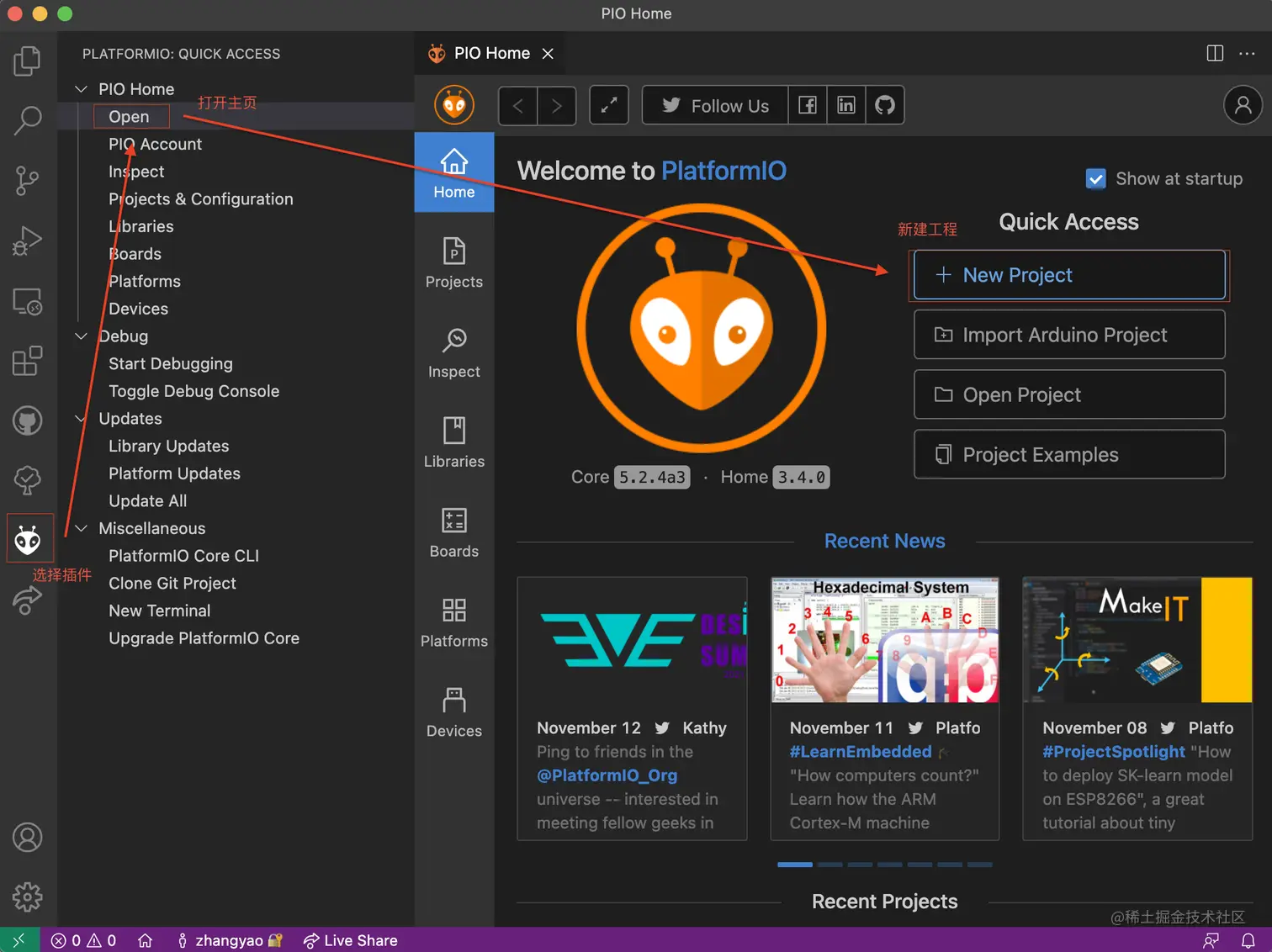
Task: Select first Recent News carousel page indicator
Action: (x=795, y=865)
